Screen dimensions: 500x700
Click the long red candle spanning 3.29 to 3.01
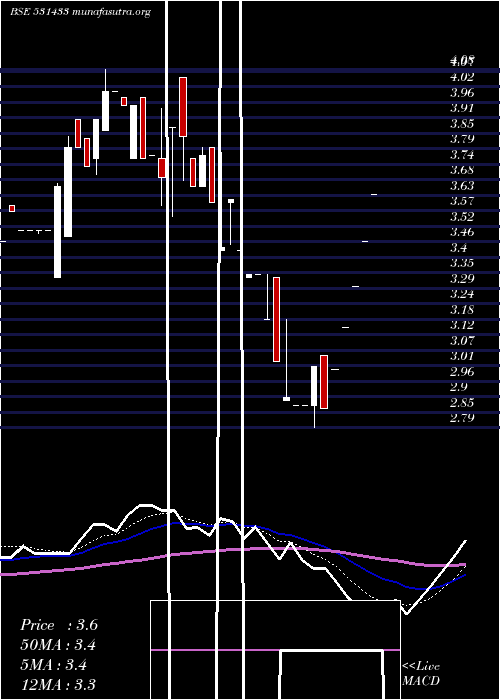coord(276,319)
